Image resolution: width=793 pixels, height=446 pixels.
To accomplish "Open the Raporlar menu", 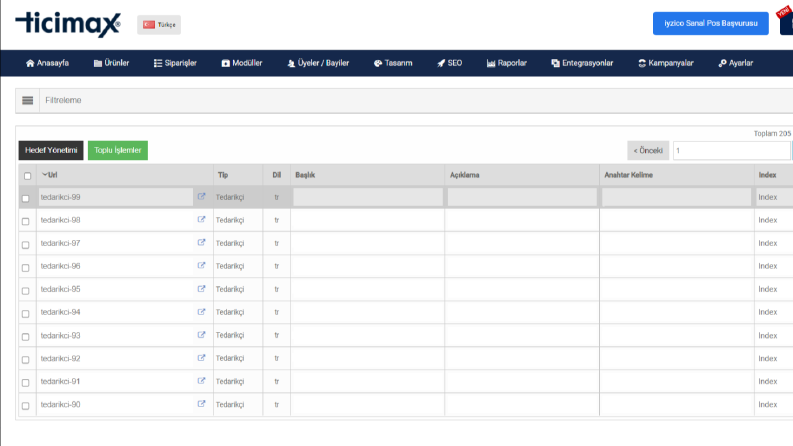I will click(507, 63).
